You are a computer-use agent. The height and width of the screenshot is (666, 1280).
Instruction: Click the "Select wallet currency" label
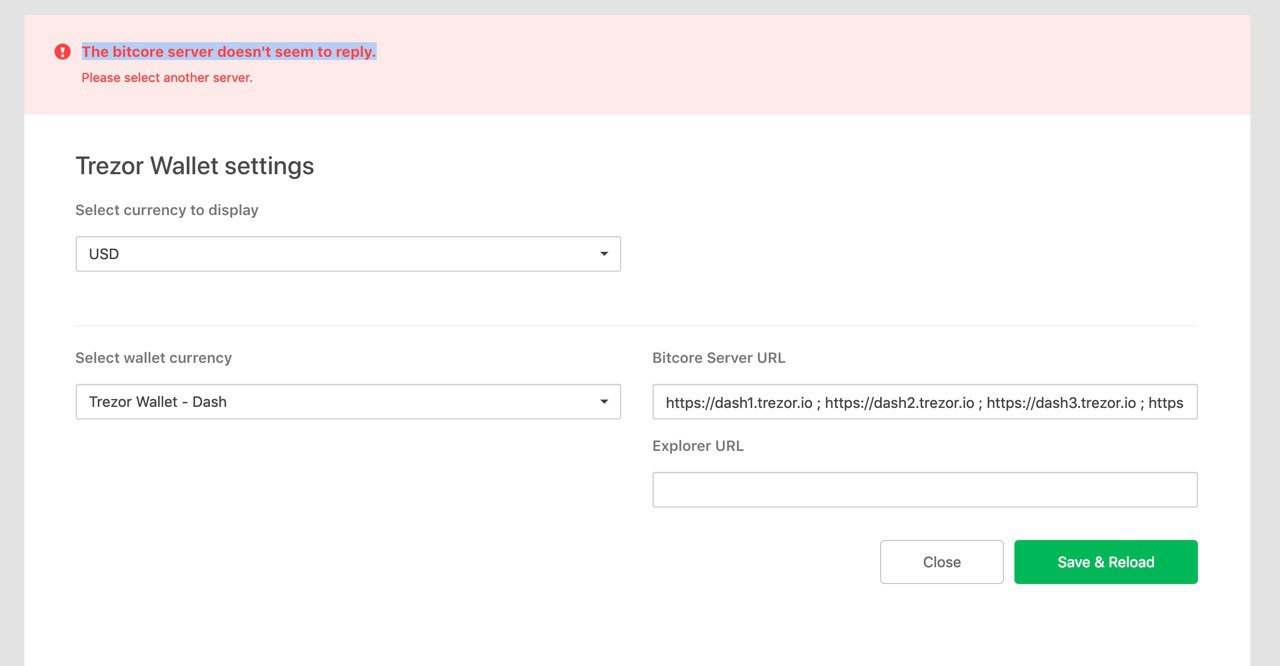[154, 358]
